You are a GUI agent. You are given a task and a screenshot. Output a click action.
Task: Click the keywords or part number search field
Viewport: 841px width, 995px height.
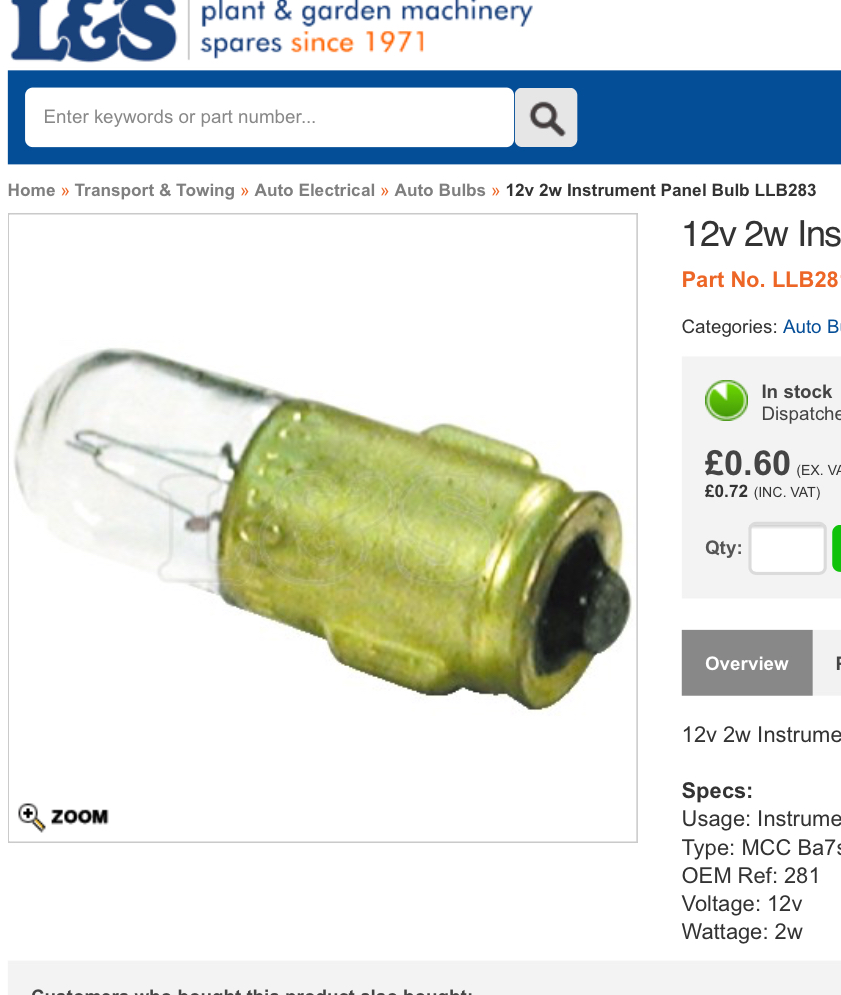click(x=269, y=117)
